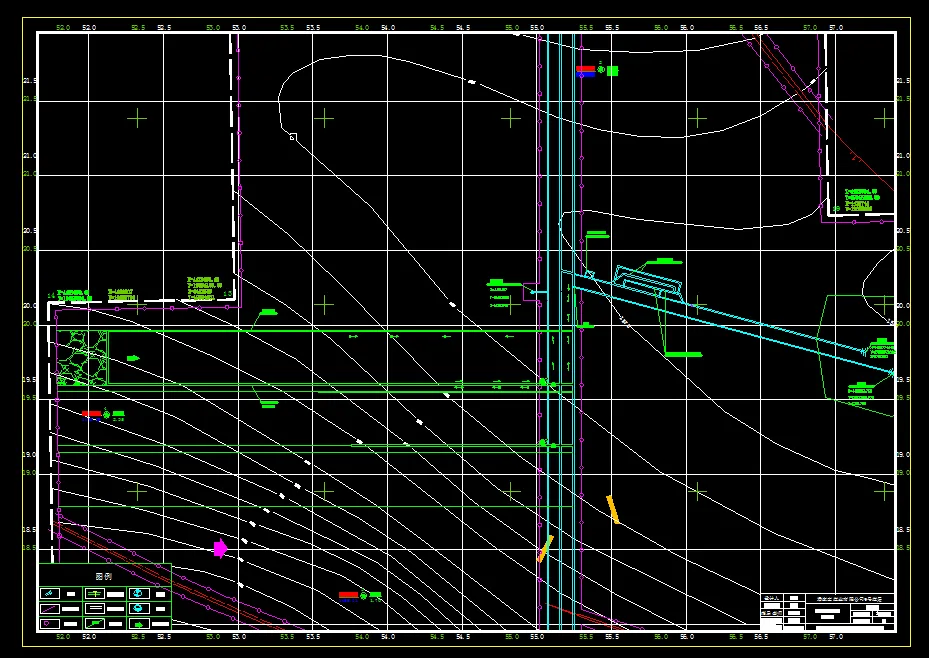Select the orange bar crossing the cyan pipeline
The image size is (929, 658).
click(544, 548)
